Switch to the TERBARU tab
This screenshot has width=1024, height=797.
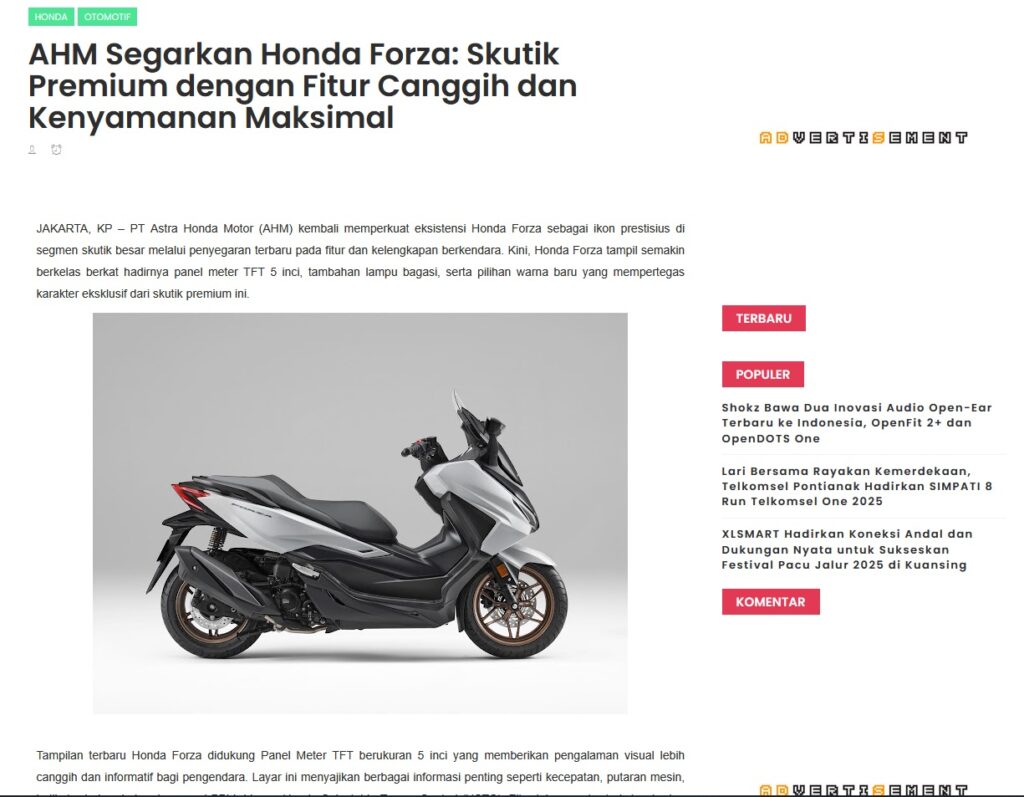click(763, 318)
